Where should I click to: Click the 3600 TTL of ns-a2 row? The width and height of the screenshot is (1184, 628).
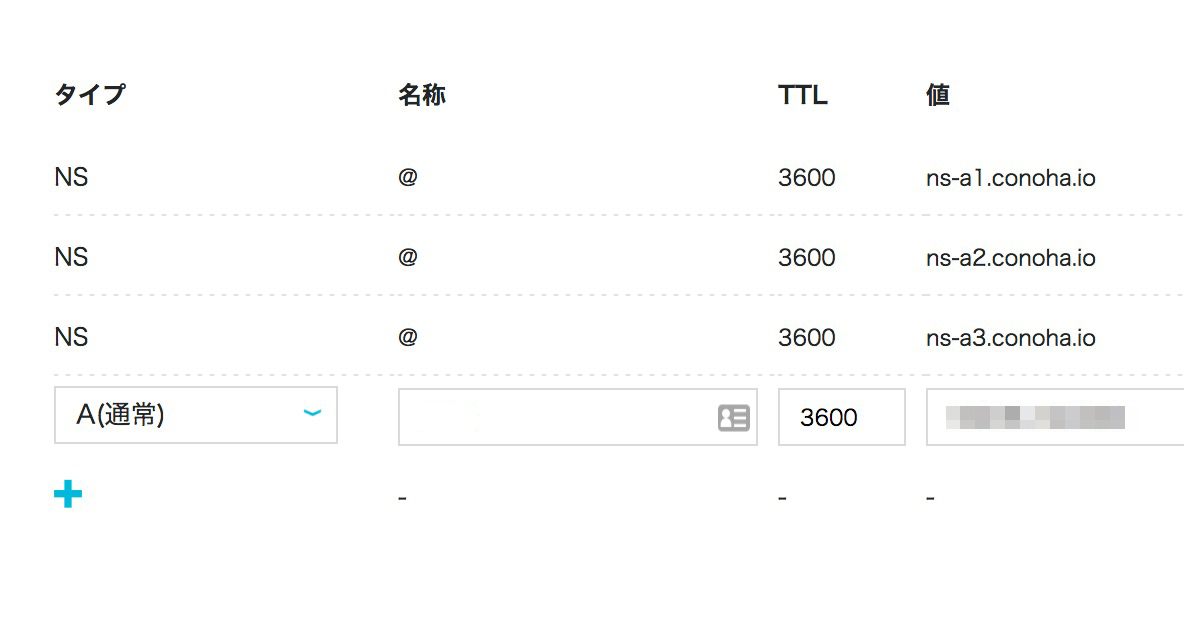806,258
